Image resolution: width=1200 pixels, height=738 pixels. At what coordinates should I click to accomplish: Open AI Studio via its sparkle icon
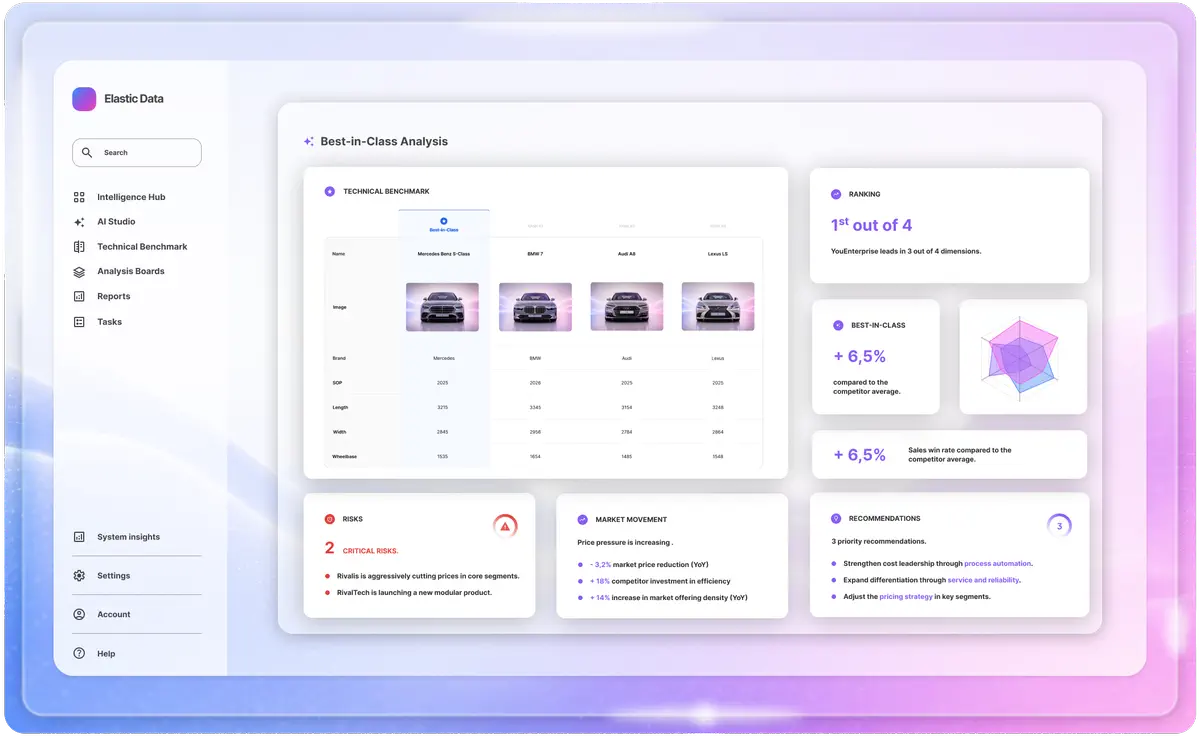(79, 222)
